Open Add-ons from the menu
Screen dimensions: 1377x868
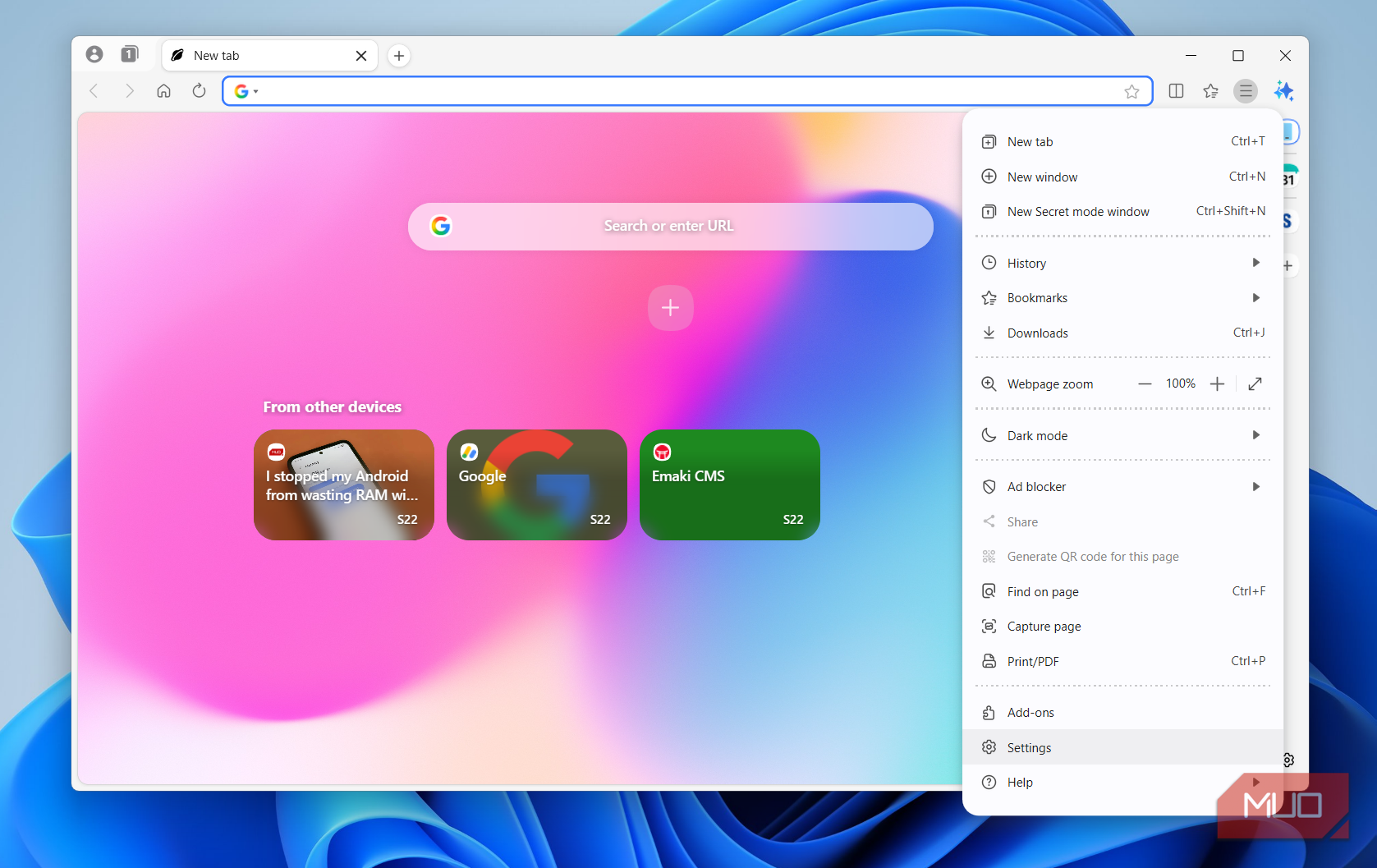1122,713
